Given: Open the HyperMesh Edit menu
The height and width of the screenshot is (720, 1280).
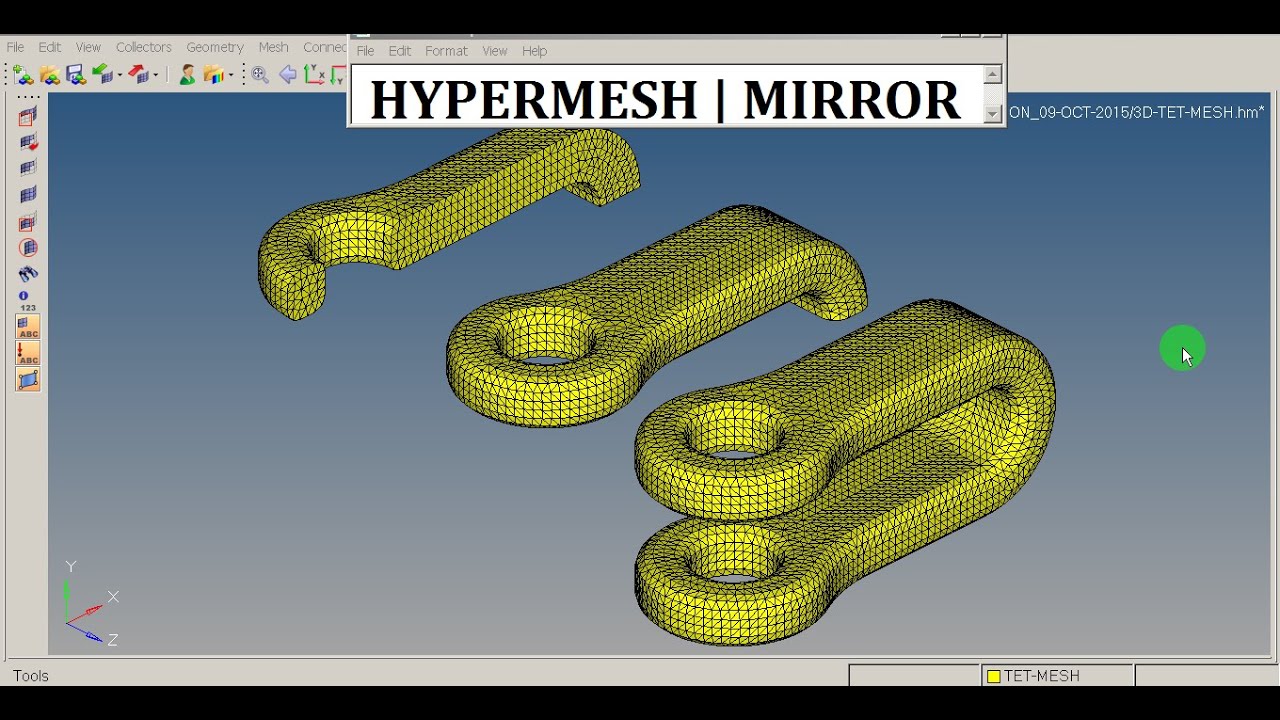Looking at the screenshot, I should point(50,47).
